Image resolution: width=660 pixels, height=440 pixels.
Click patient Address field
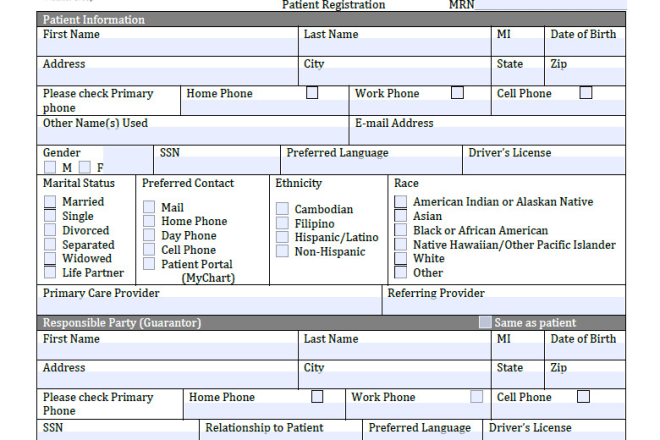168,77
